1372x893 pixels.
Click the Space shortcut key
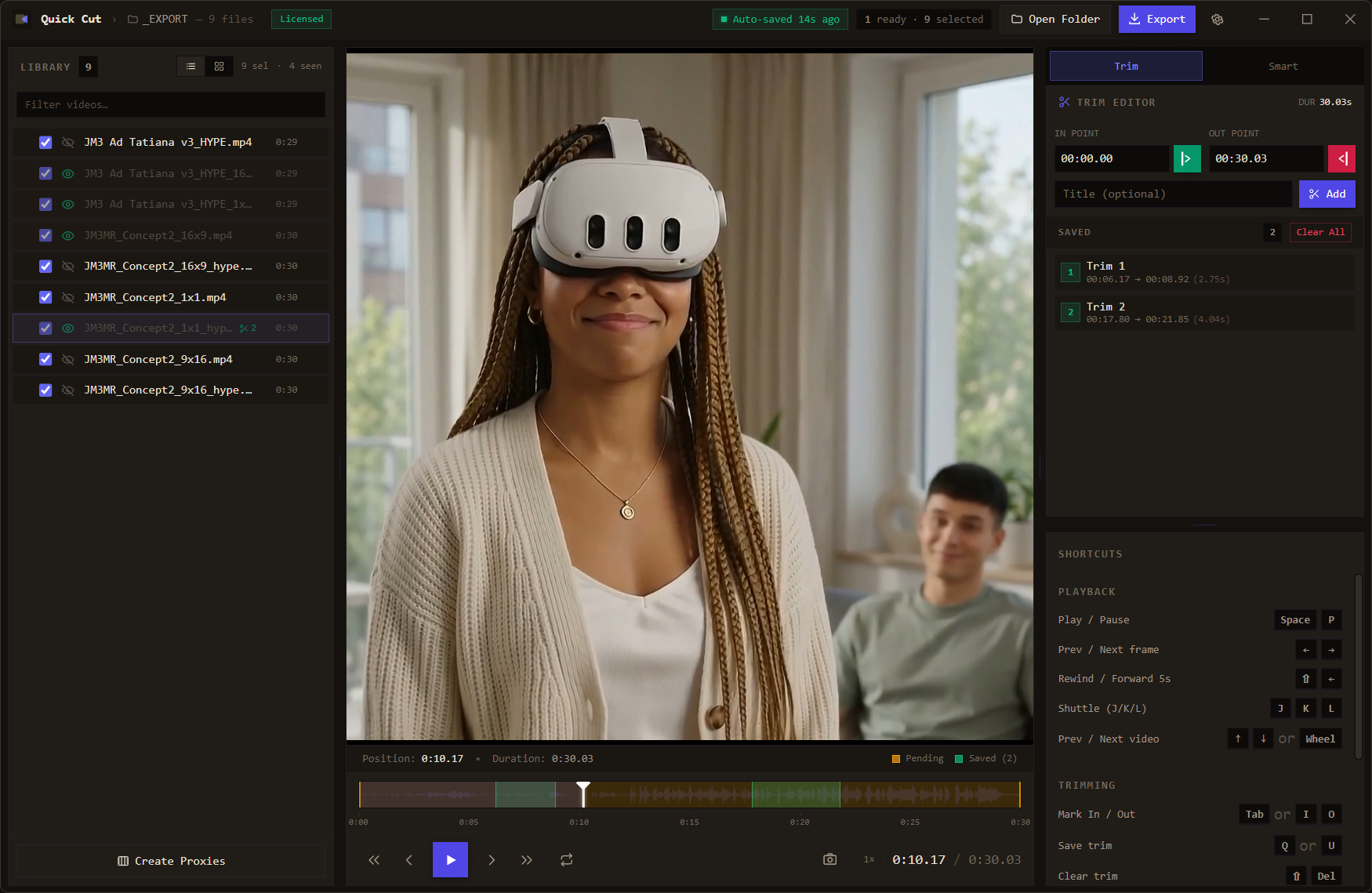point(1295,620)
